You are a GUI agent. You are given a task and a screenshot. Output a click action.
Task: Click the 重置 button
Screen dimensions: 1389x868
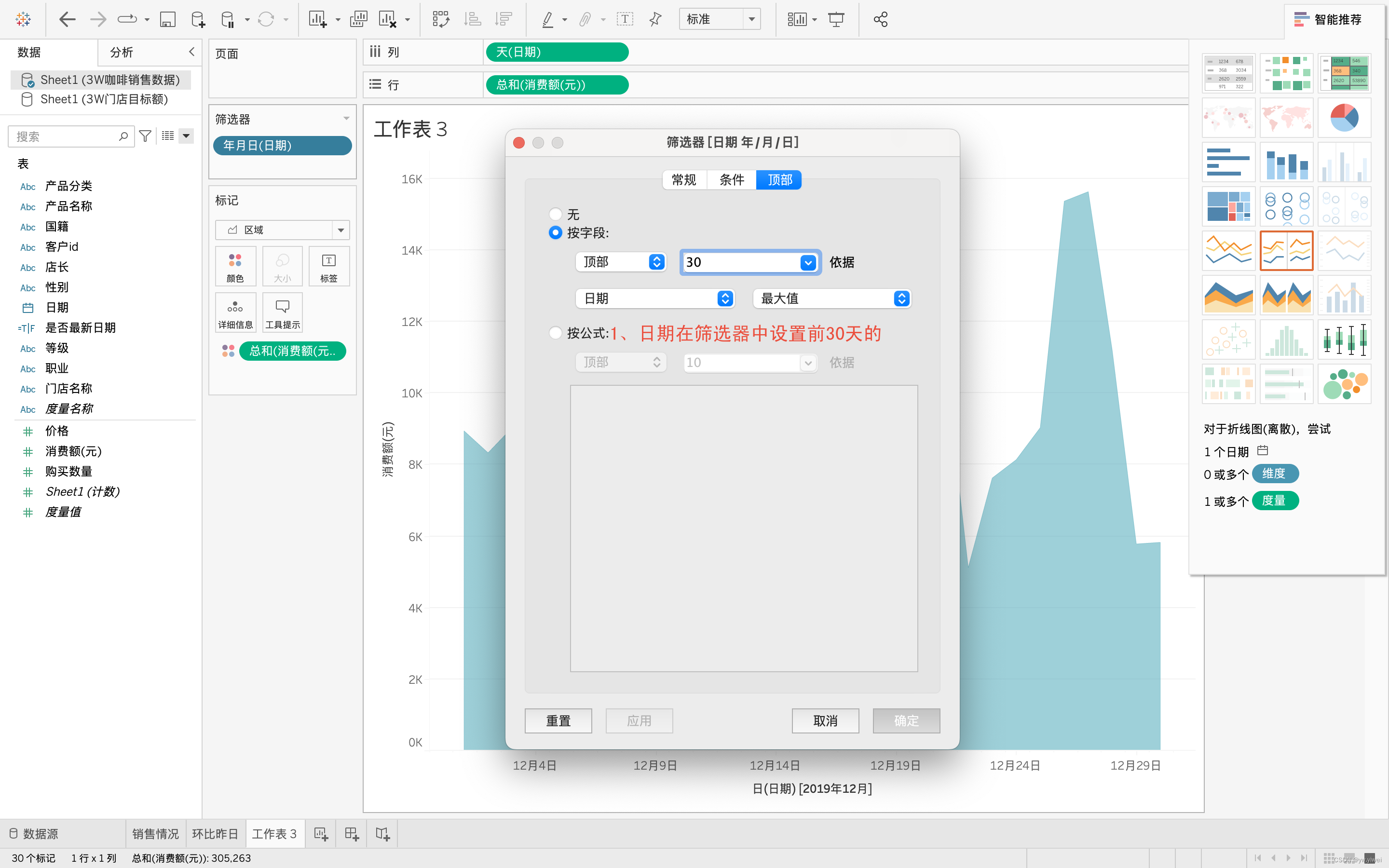[558, 720]
